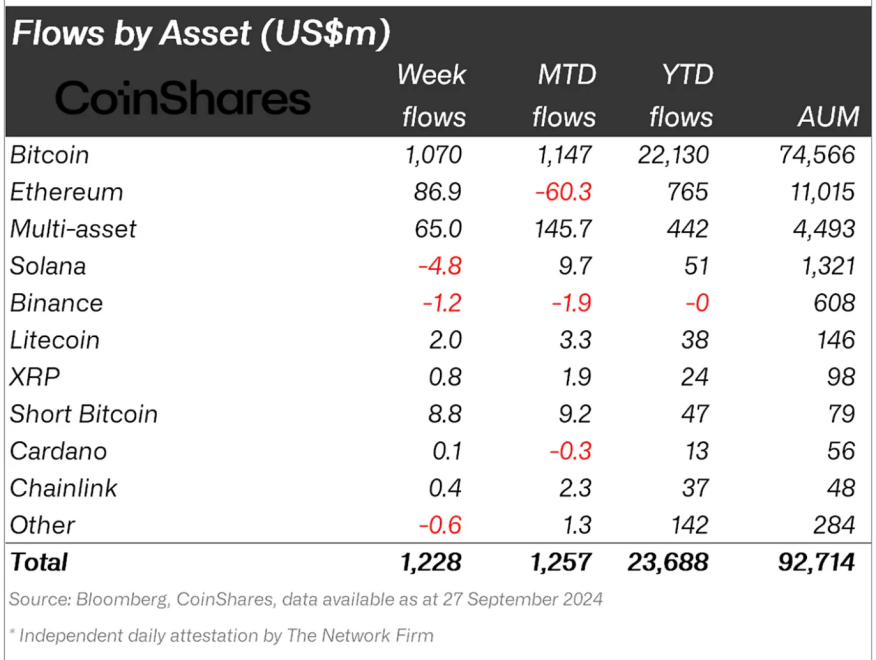
Task: Select the Bitcoin row label
Action: (50, 155)
